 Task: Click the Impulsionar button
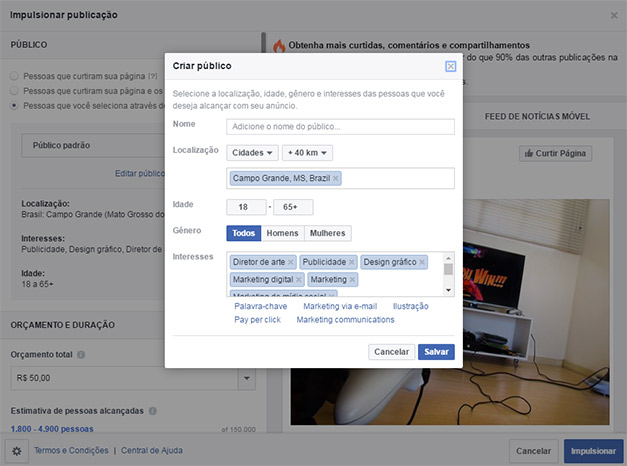coord(593,451)
